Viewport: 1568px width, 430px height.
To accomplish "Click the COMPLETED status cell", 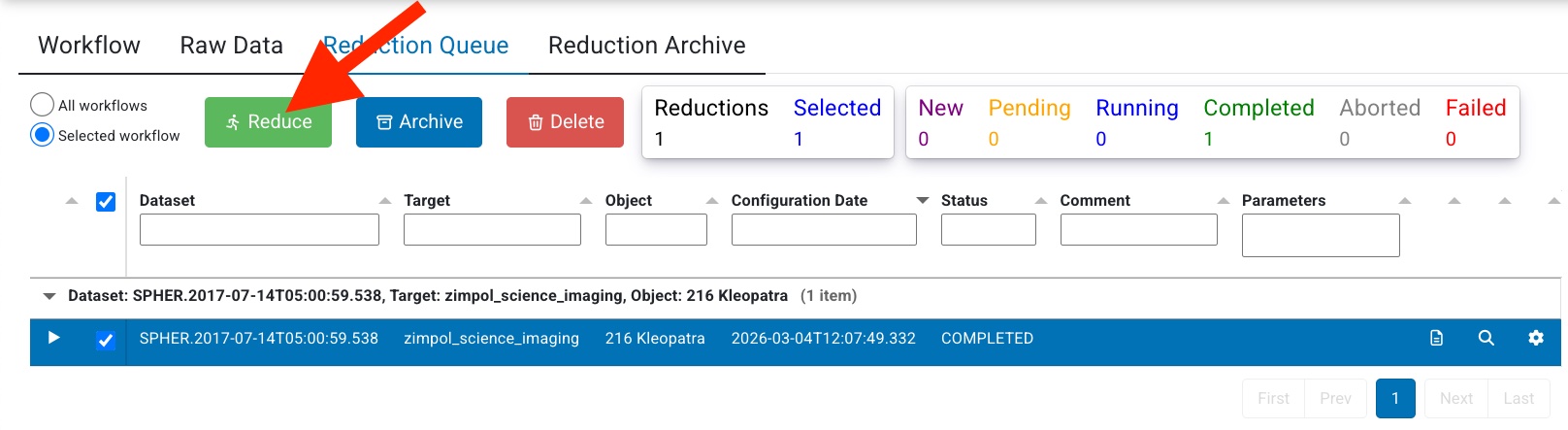I will coord(987,339).
